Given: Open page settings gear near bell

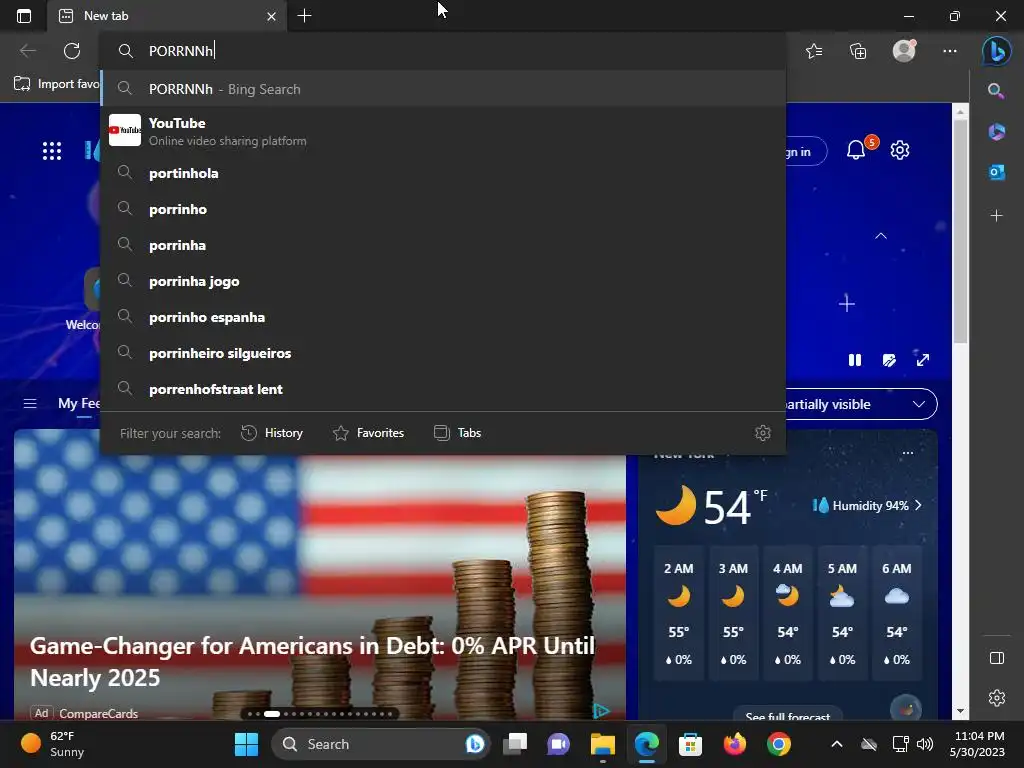Looking at the screenshot, I should click(900, 150).
